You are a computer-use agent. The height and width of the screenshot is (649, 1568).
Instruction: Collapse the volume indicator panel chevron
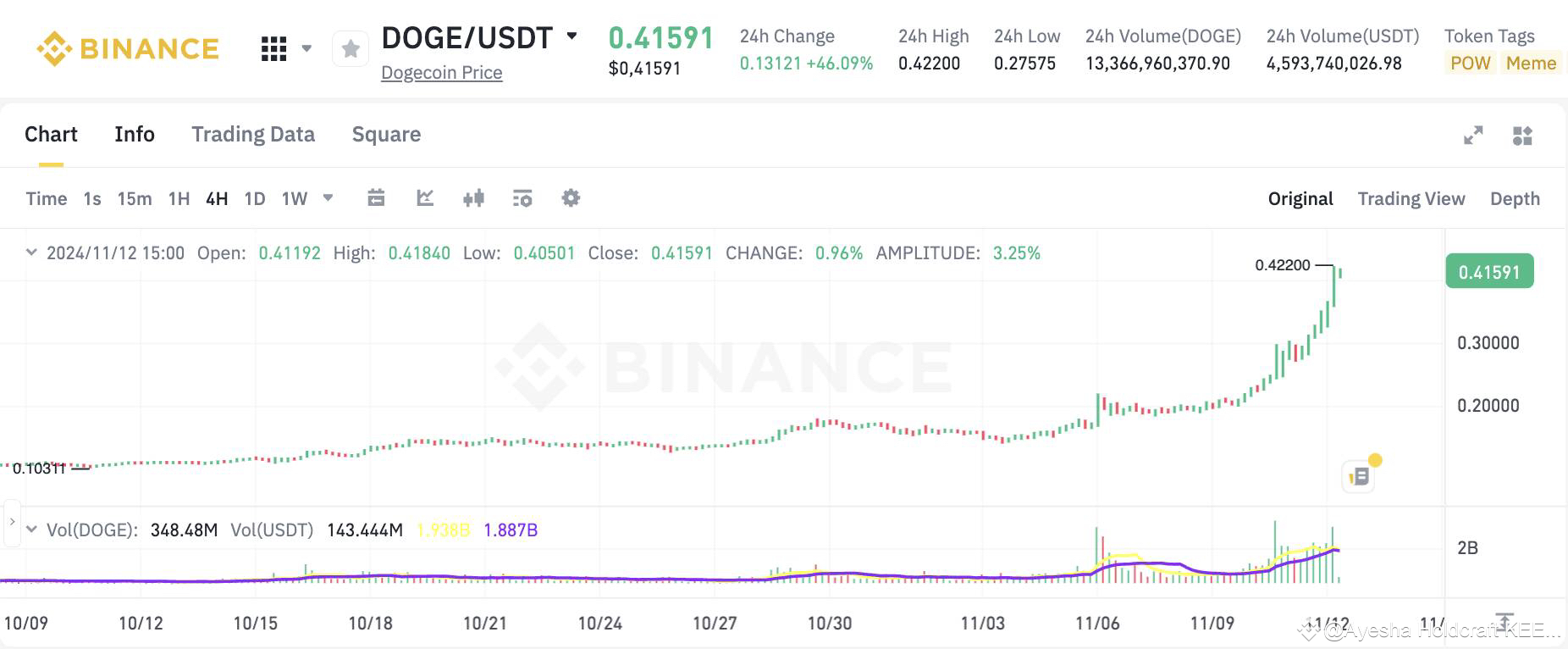click(31, 529)
